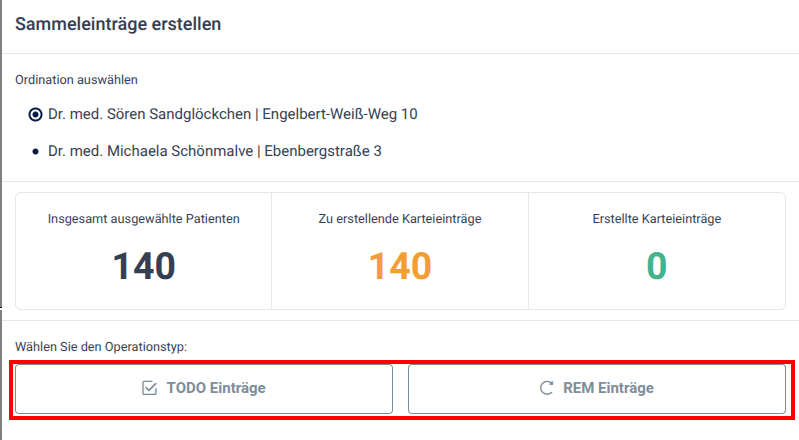799x440 pixels.
Task: Click the REM Einträge button text
Action: (608, 388)
